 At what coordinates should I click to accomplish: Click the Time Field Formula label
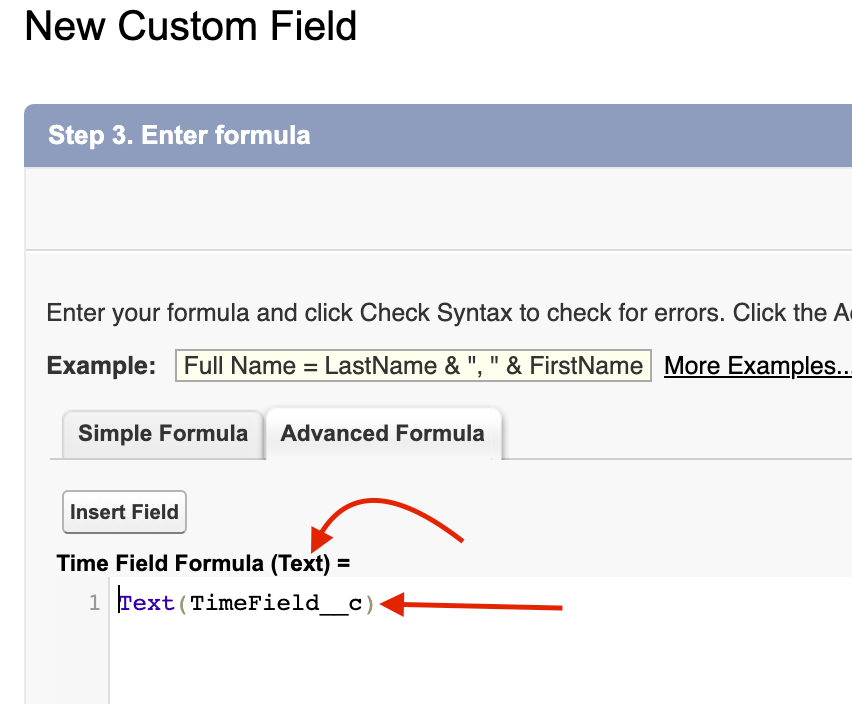pyautogui.click(x=160, y=563)
